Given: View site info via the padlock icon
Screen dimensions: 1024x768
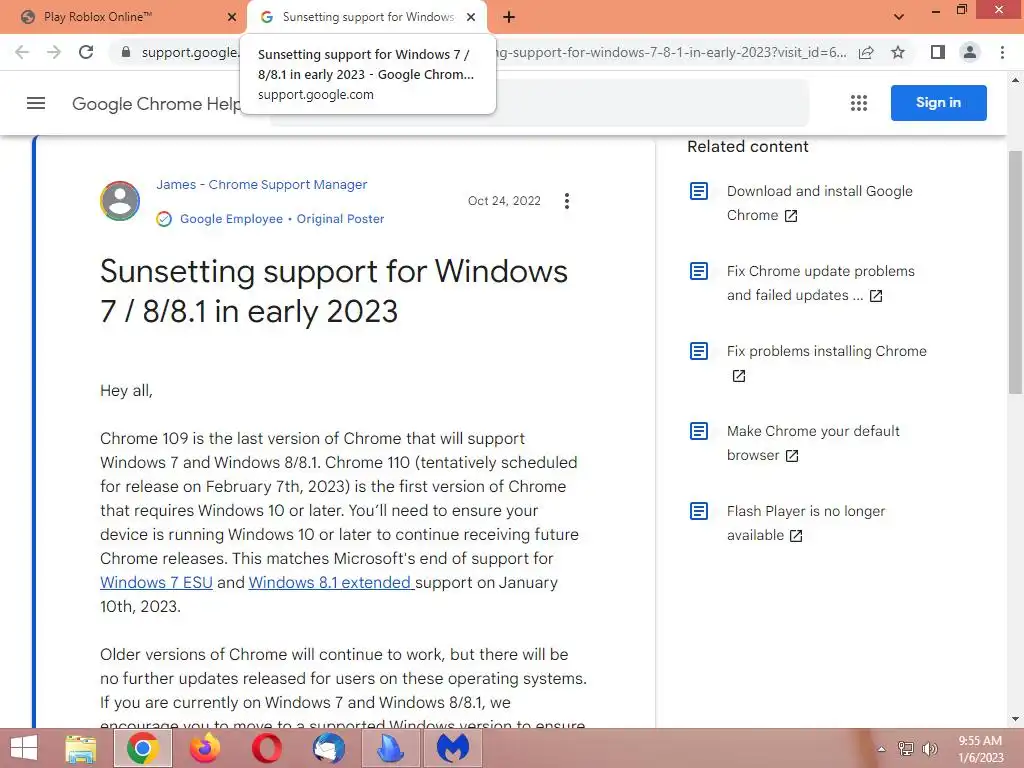Looking at the screenshot, I should [126, 52].
